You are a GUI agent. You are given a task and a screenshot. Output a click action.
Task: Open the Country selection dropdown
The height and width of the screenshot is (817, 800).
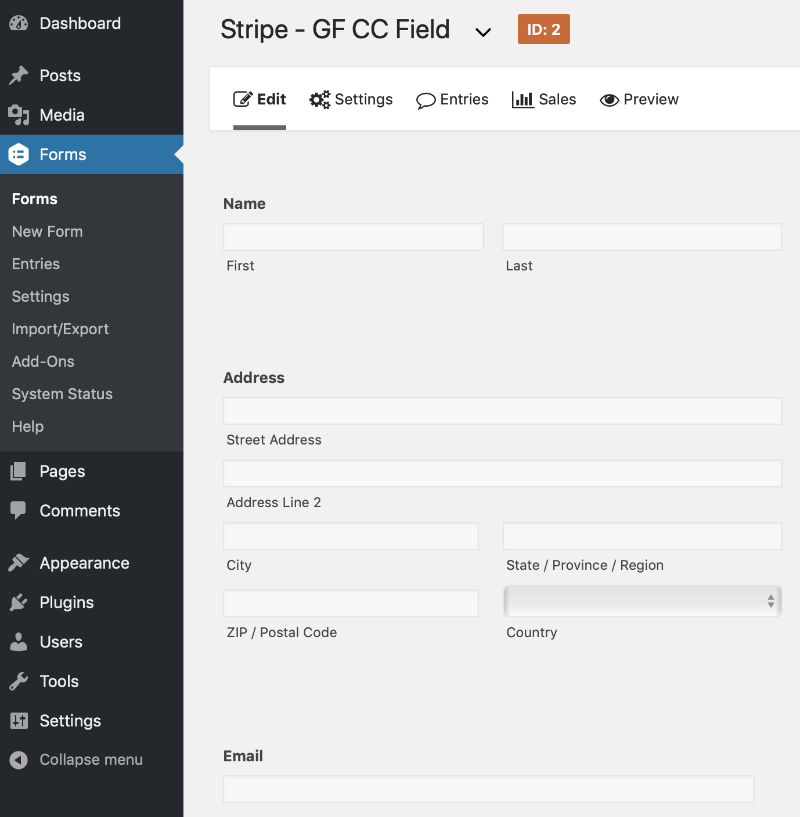pyautogui.click(x=641, y=600)
